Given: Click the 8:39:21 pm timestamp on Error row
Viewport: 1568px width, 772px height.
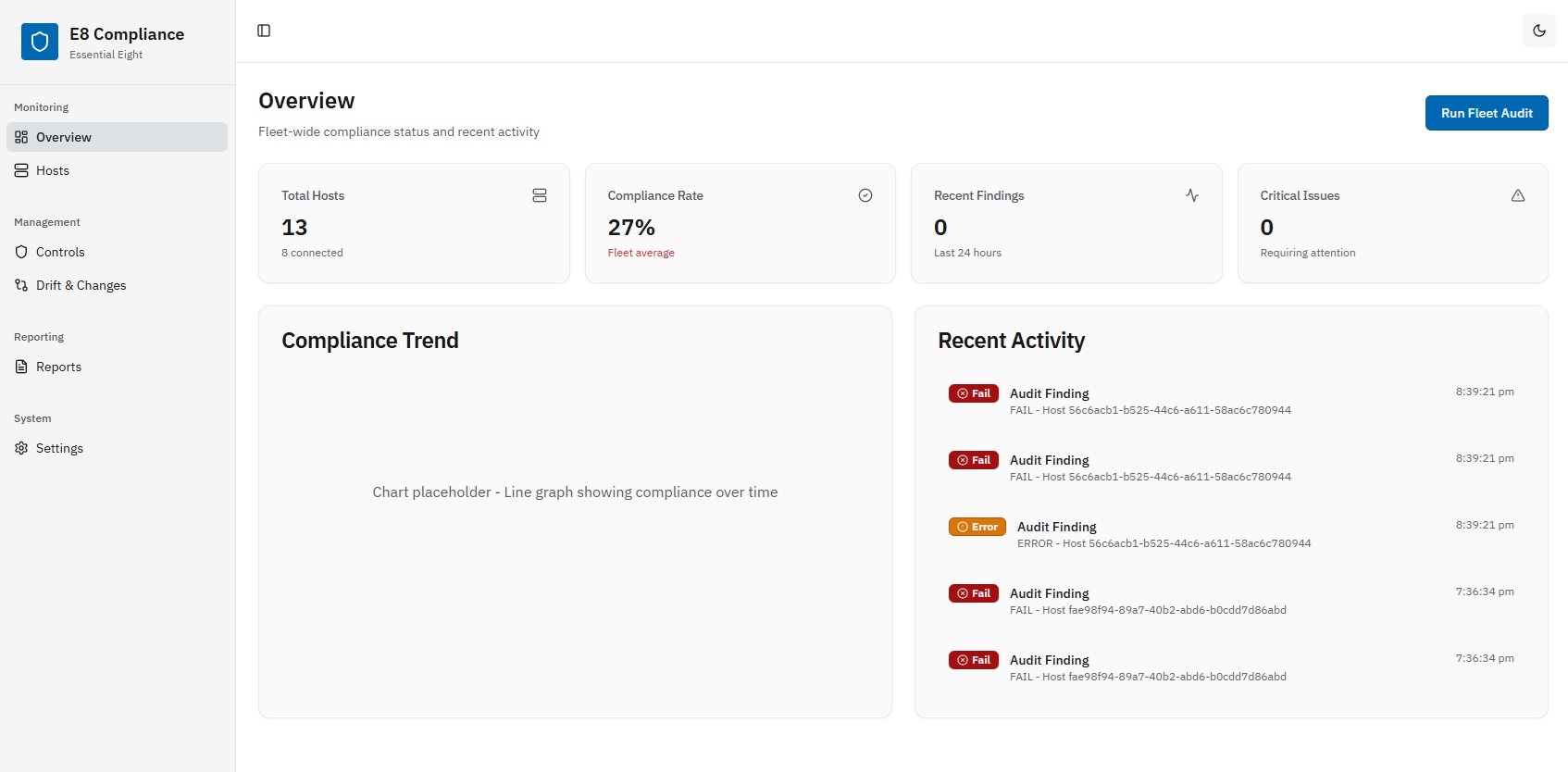Looking at the screenshot, I should [1485, 525].
